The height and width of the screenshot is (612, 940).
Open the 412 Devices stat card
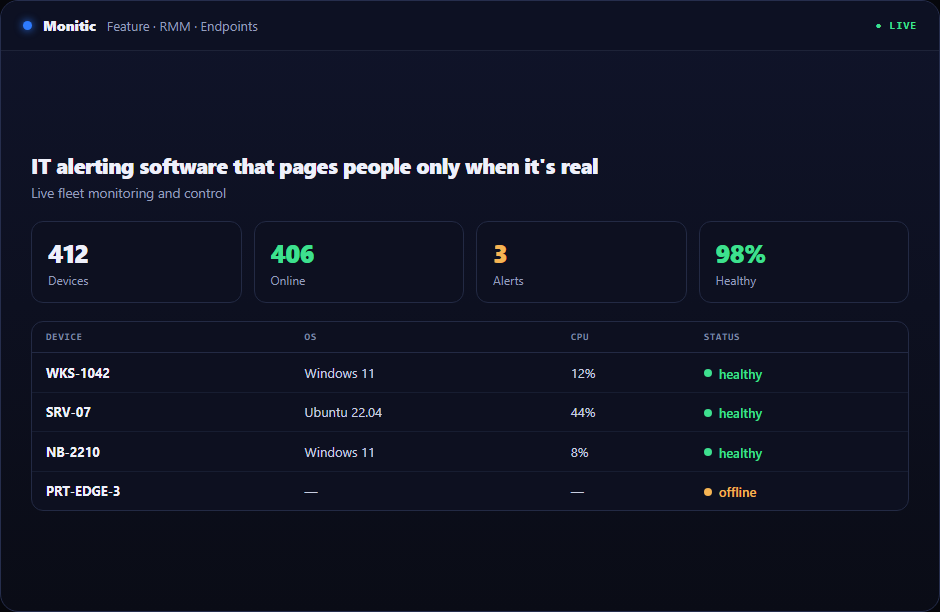136,262
